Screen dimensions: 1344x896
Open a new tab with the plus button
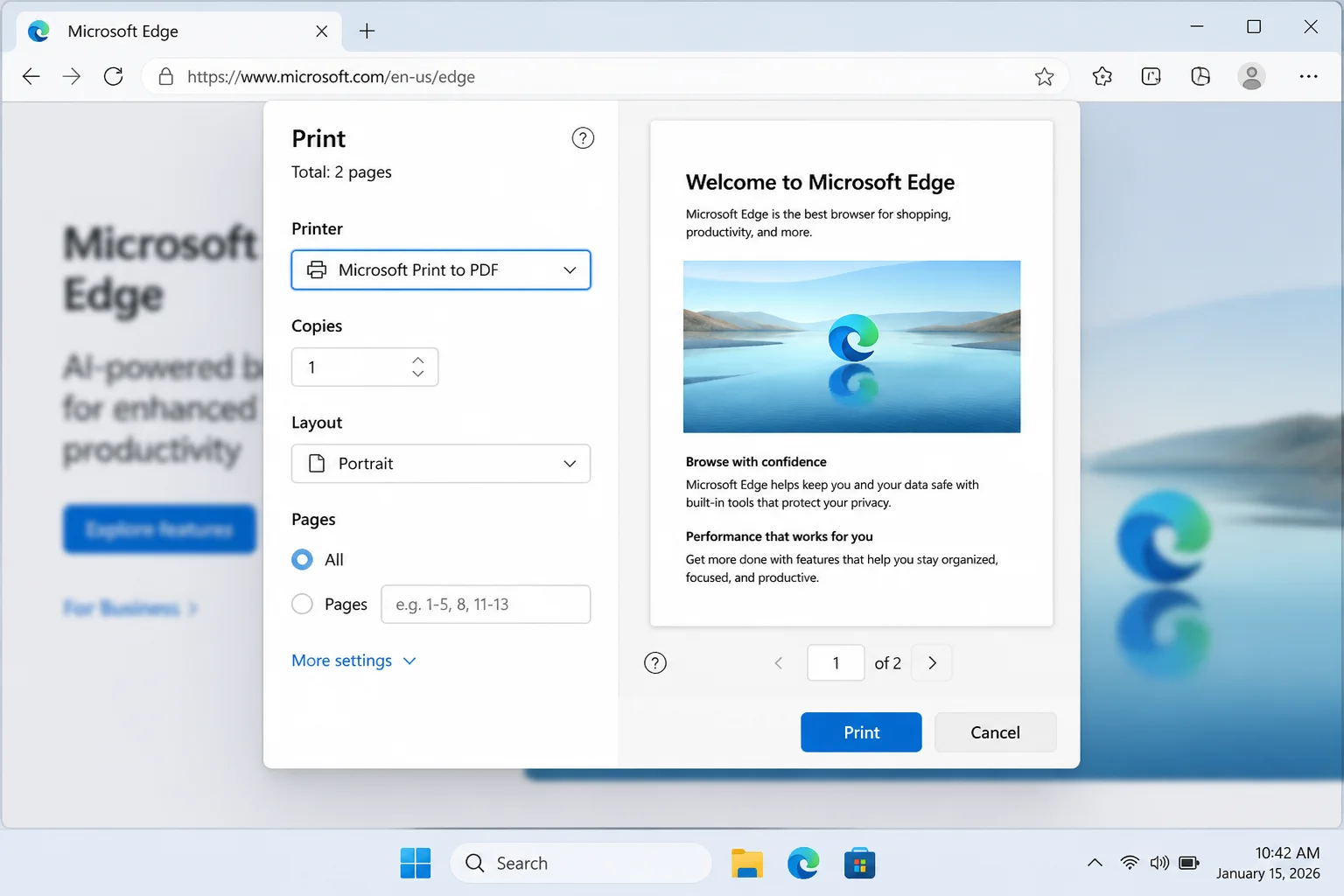(367, 31)
